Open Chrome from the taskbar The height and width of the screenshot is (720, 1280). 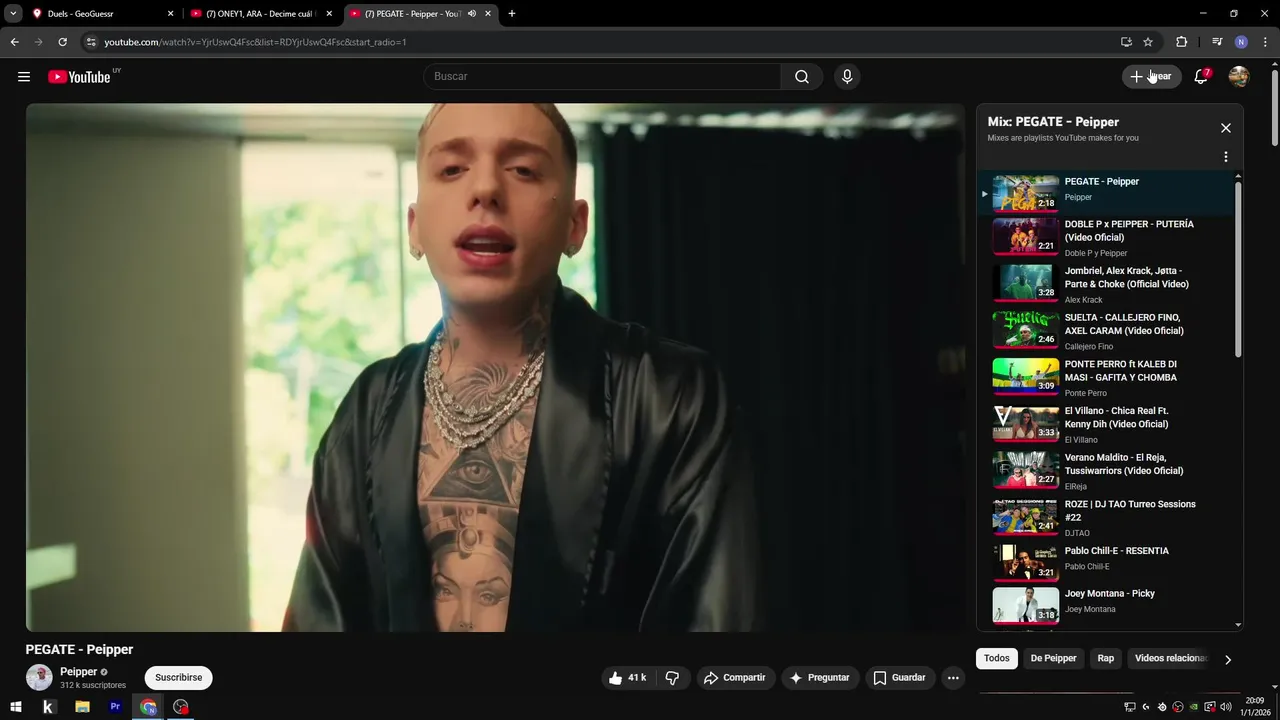click(148, 707)
